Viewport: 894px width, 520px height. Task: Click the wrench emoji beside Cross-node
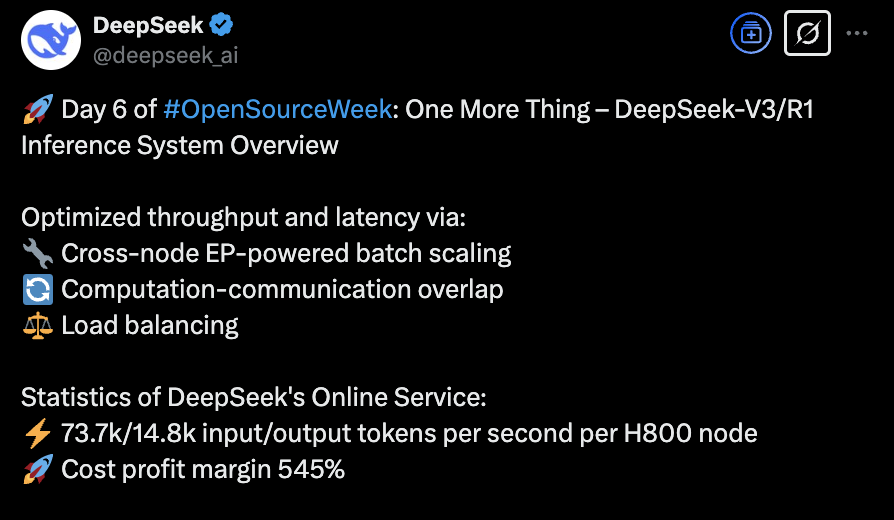tap(37, 253)
